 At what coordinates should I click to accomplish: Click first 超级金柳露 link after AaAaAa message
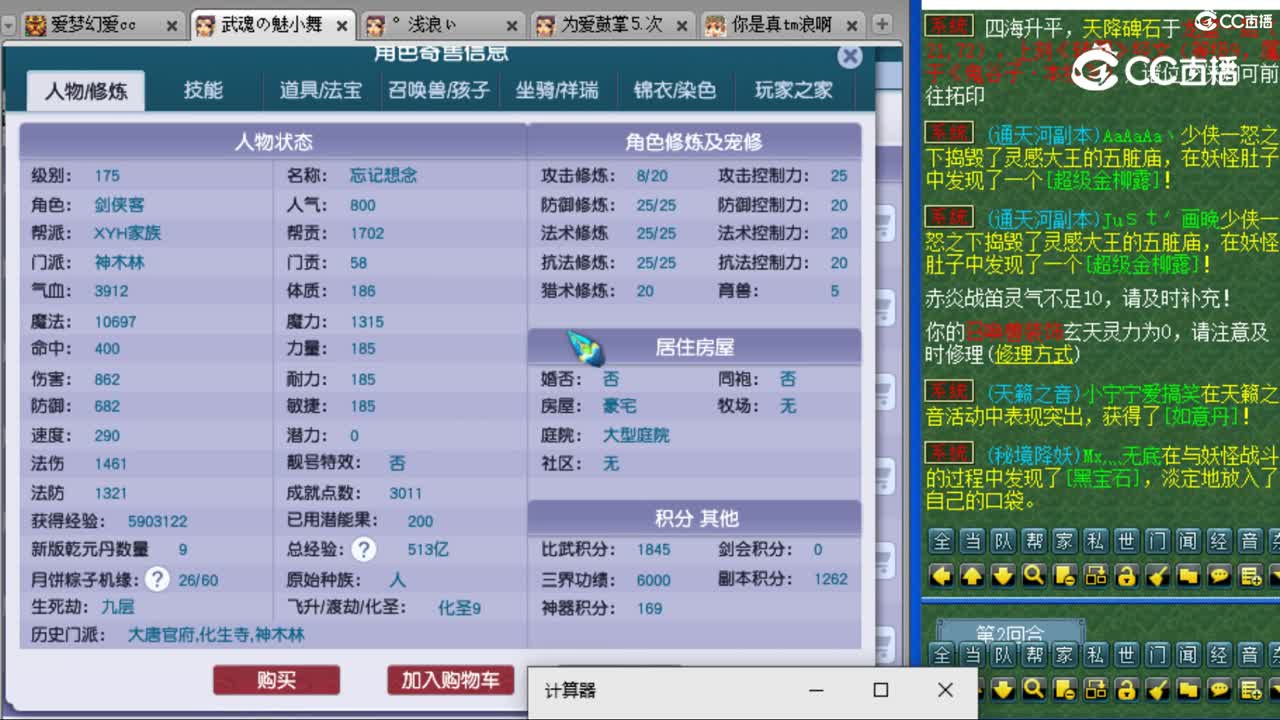click(1103, 181)
